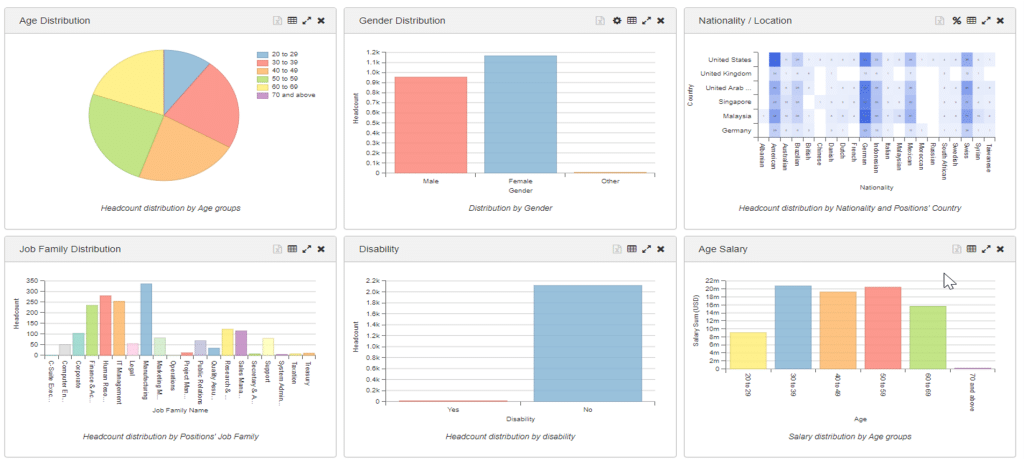
Task: Click the 'Age Distribution' panel title
Action: click(55, 21)
